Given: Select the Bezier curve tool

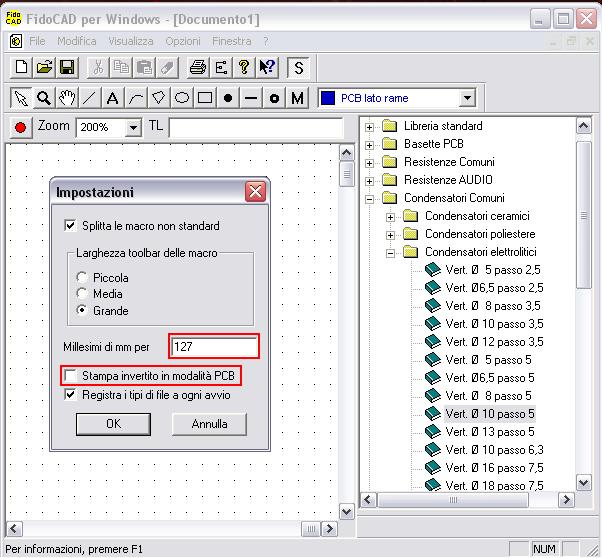Looking at the screenshot, I should coord(136,98).
